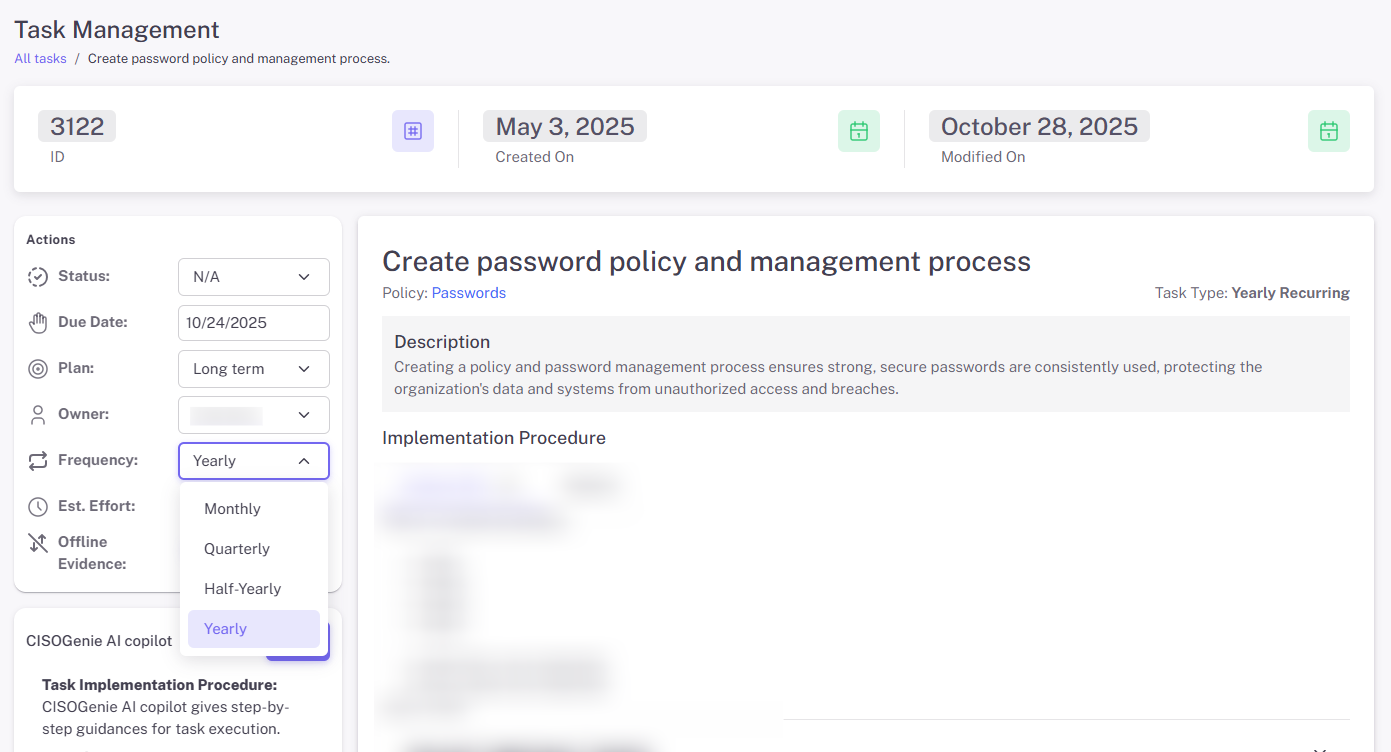Pick Half-Yearly from the dropdown list
The height and width of the screenshot is (752, 1391).
[242, 589]
